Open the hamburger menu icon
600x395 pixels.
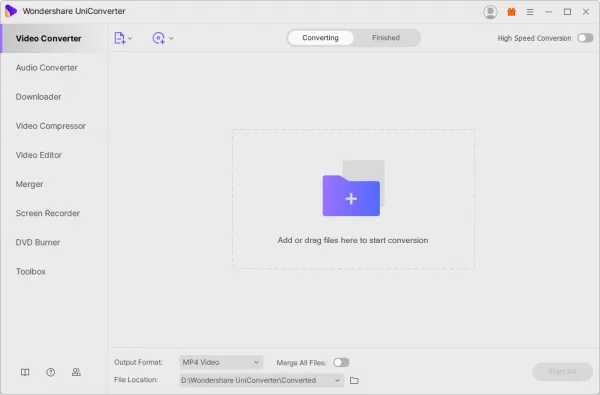point(530,12)
